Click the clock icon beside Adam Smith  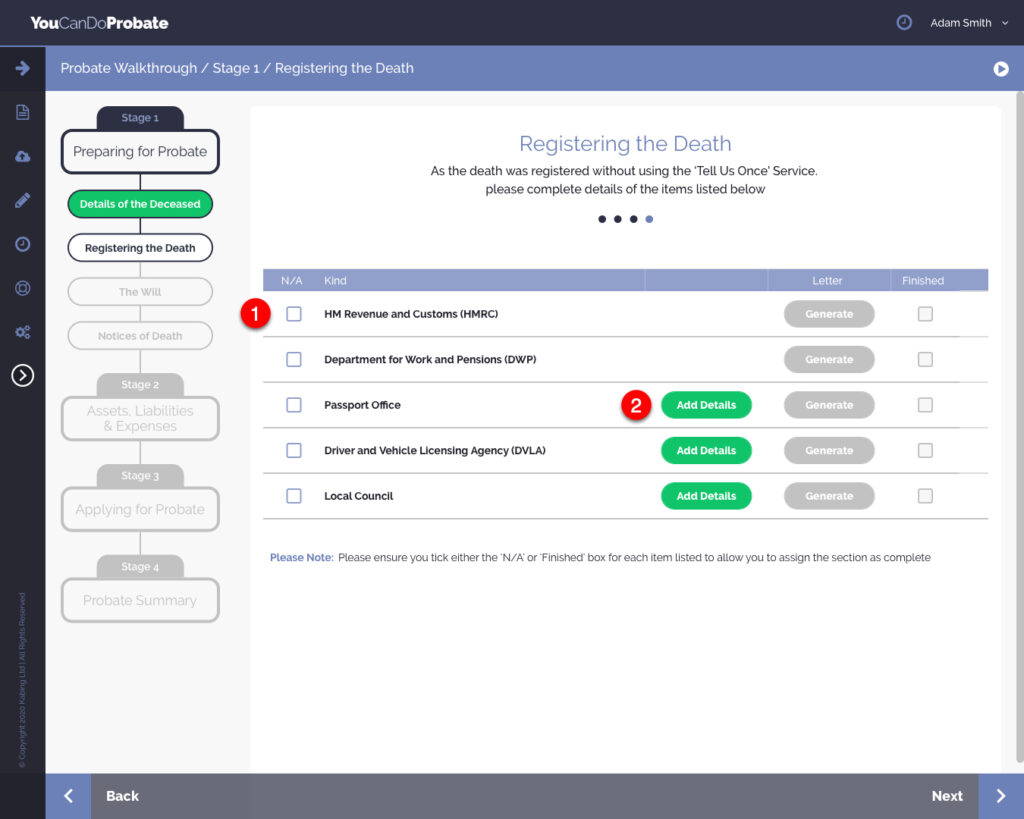coord(904,22)
